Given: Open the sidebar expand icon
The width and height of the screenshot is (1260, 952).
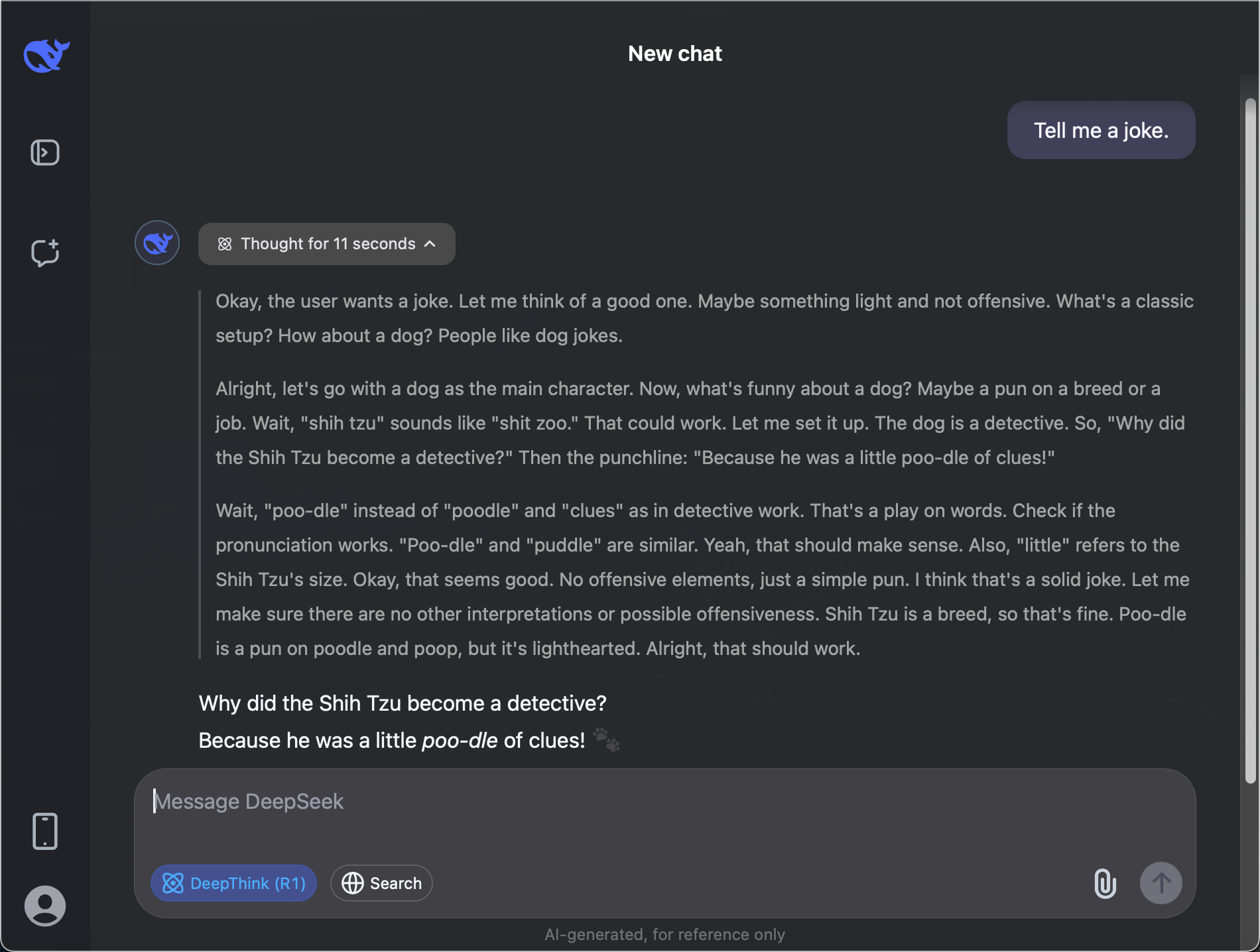Looking at the screenshot, I should 44,152.
